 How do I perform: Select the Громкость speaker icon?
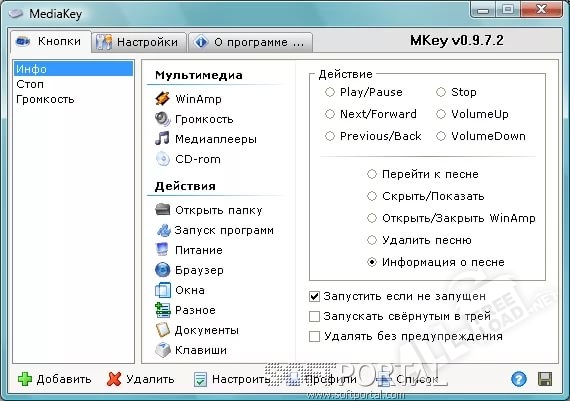(162, 119)
